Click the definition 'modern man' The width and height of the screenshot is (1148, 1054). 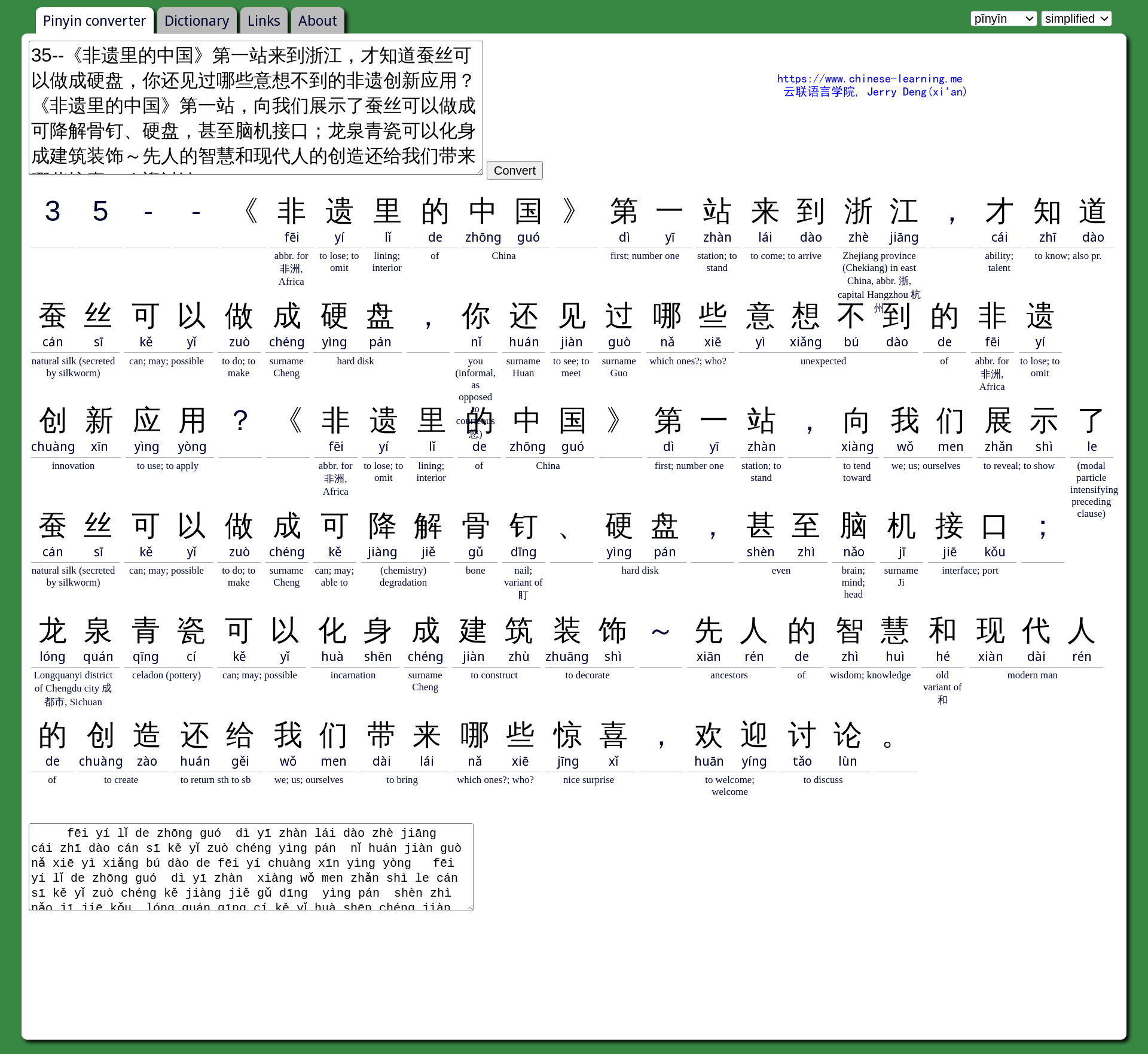pos(1032,675)
